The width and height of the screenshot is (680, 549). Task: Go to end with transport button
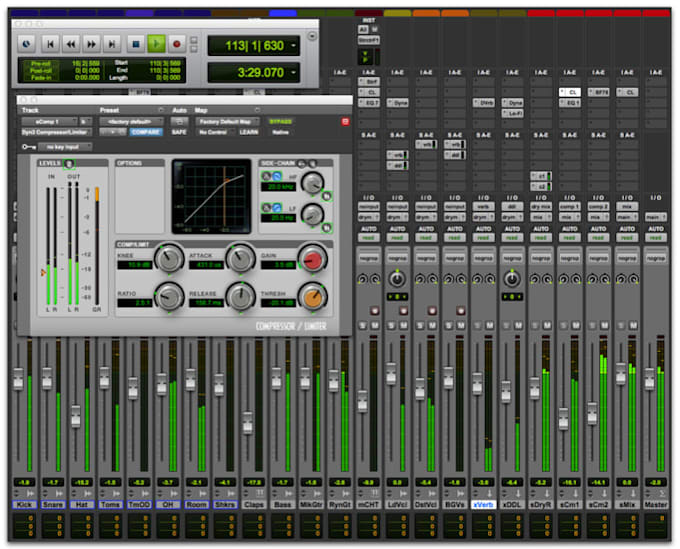pyautogui.click(x=111, y=44)
